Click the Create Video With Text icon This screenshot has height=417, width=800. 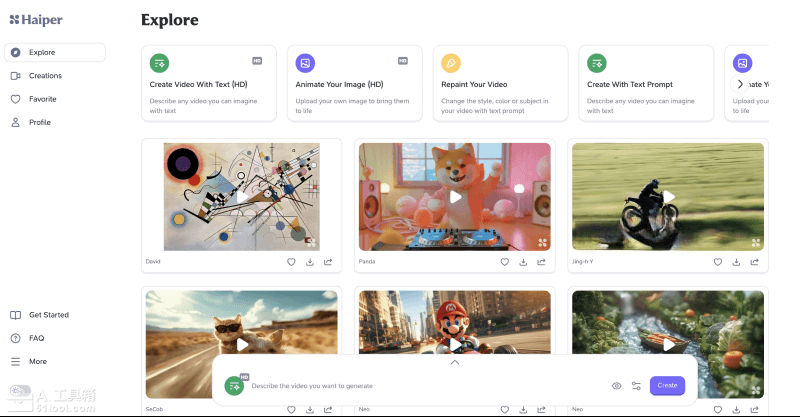[x=159, y=63]
